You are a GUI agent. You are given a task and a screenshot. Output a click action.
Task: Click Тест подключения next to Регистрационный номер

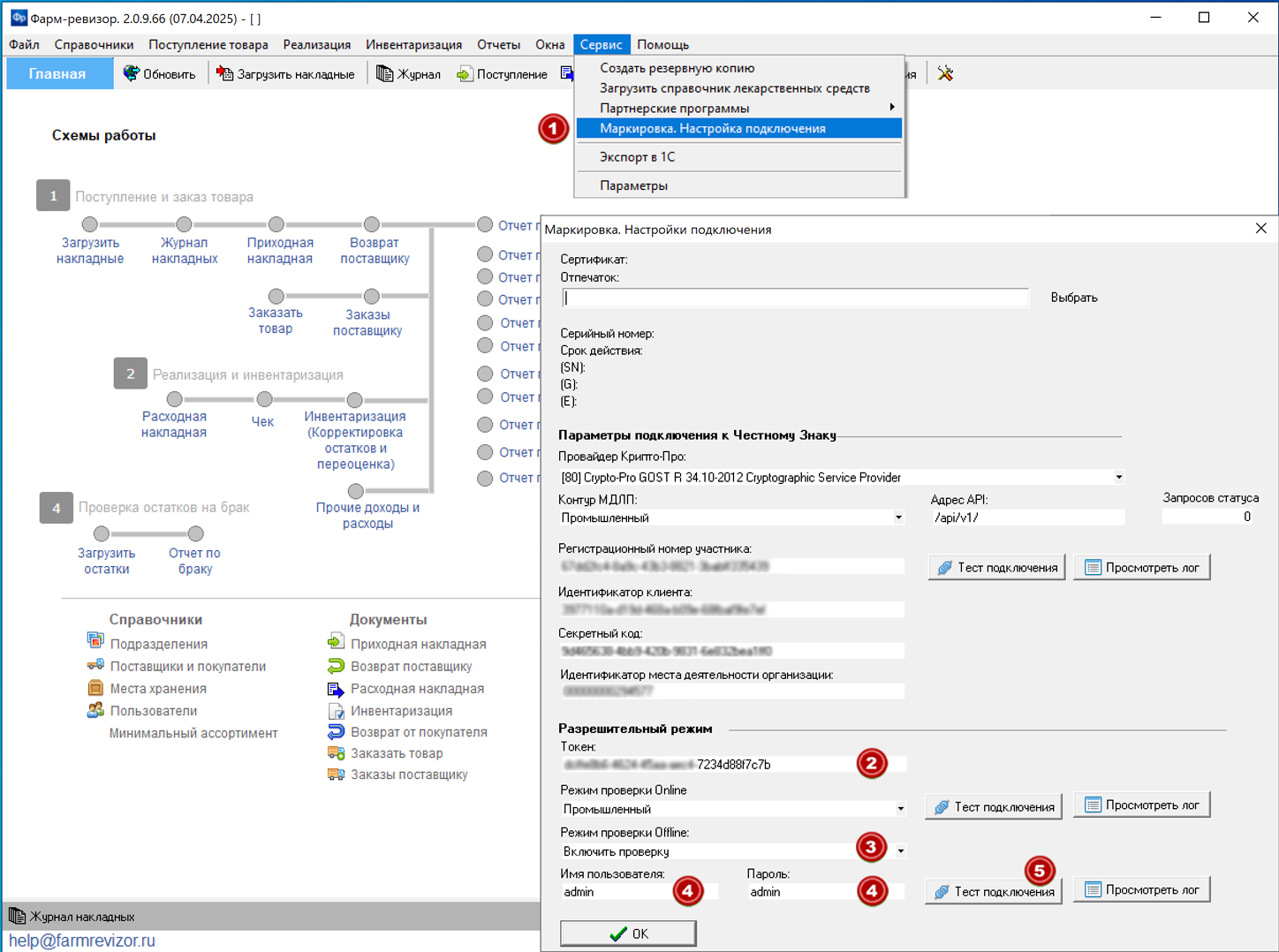[996, 567]
